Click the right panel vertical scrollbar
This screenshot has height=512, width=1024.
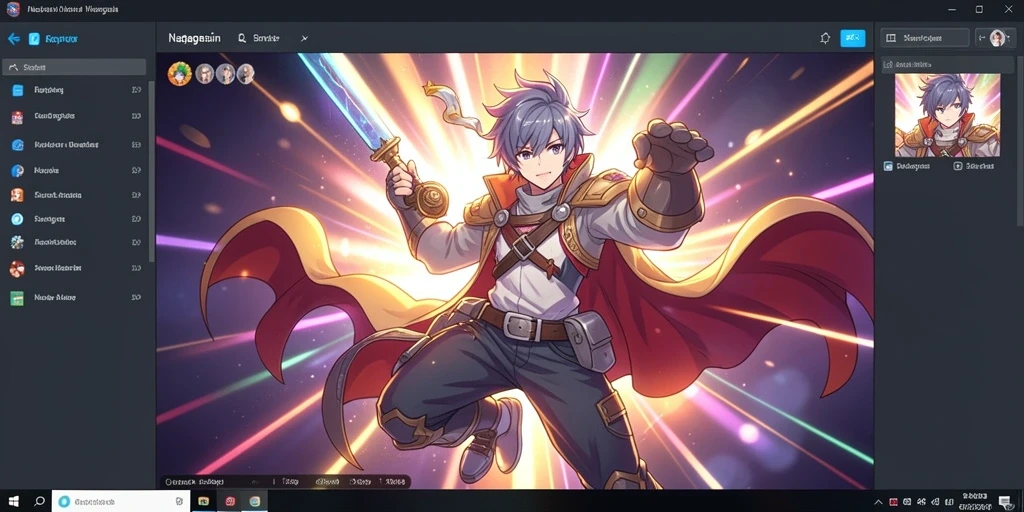pos(1020,140)
